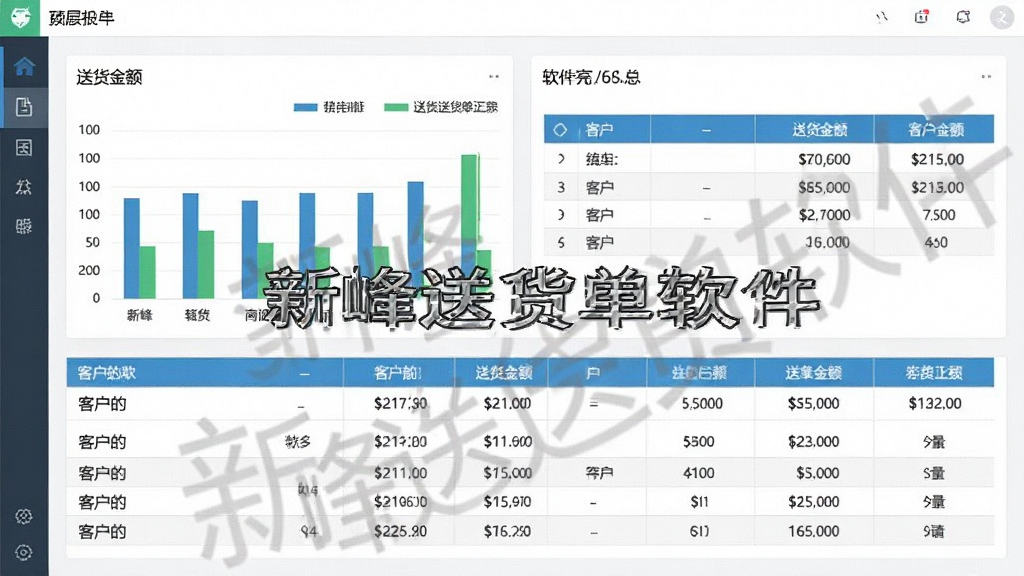Sort by 客户 column in top table
The width and height of the screenshot is (1024, 576).
coord(600,130)
